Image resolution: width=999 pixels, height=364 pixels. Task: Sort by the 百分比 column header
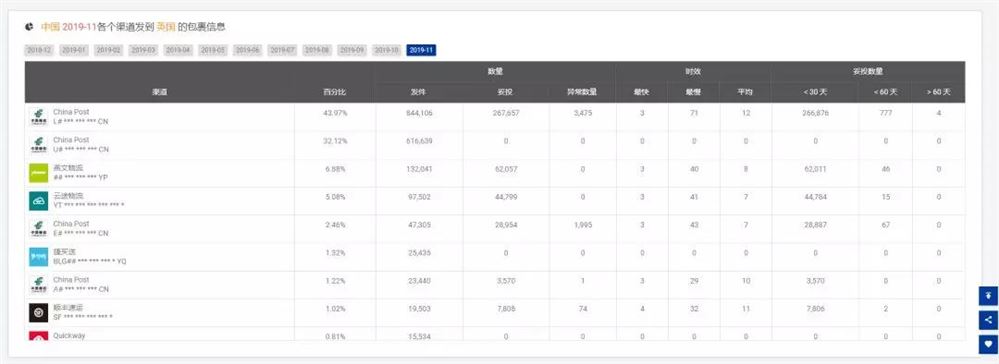335,92
